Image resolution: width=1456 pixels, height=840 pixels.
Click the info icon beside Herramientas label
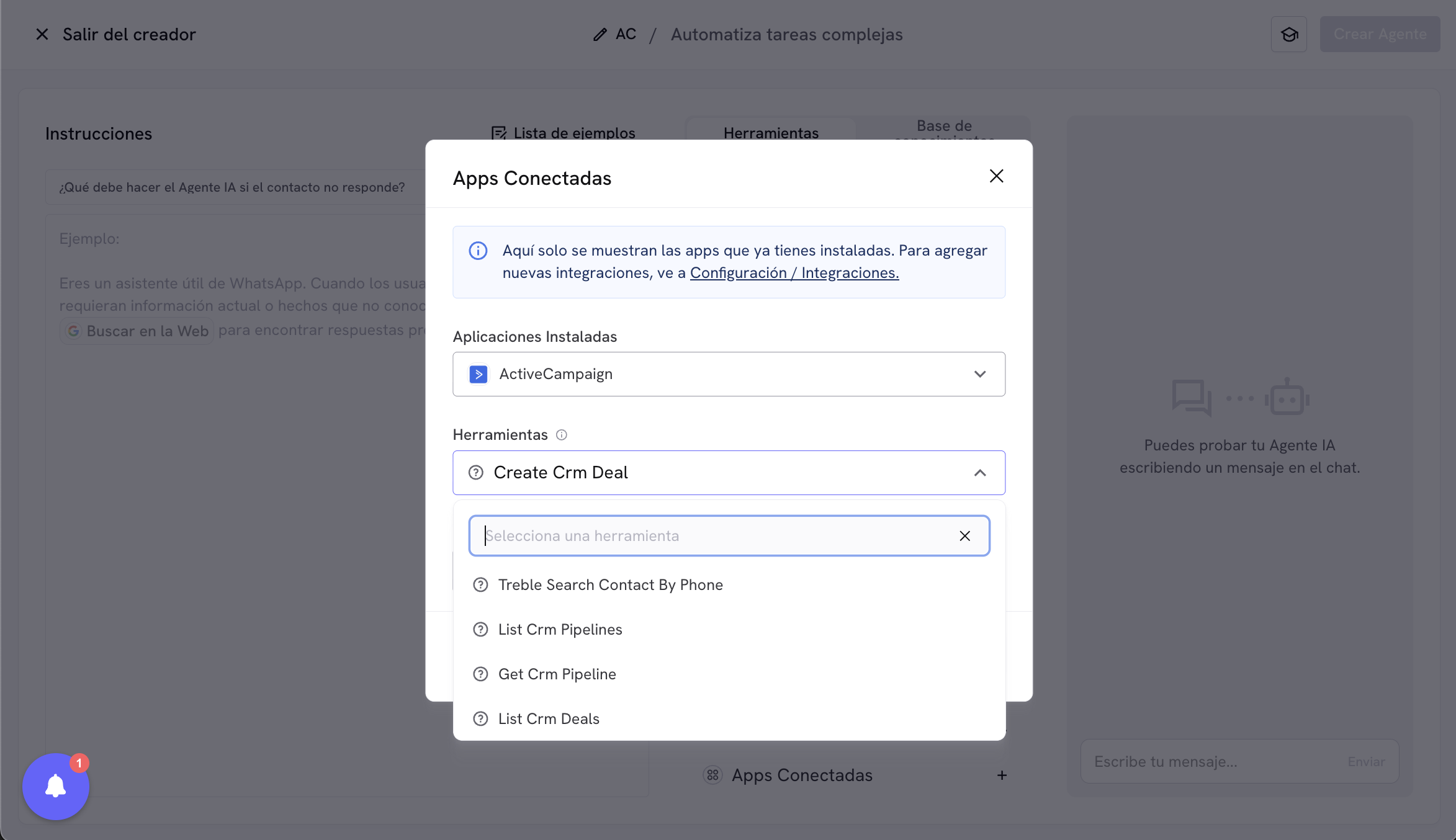[562, 435]
